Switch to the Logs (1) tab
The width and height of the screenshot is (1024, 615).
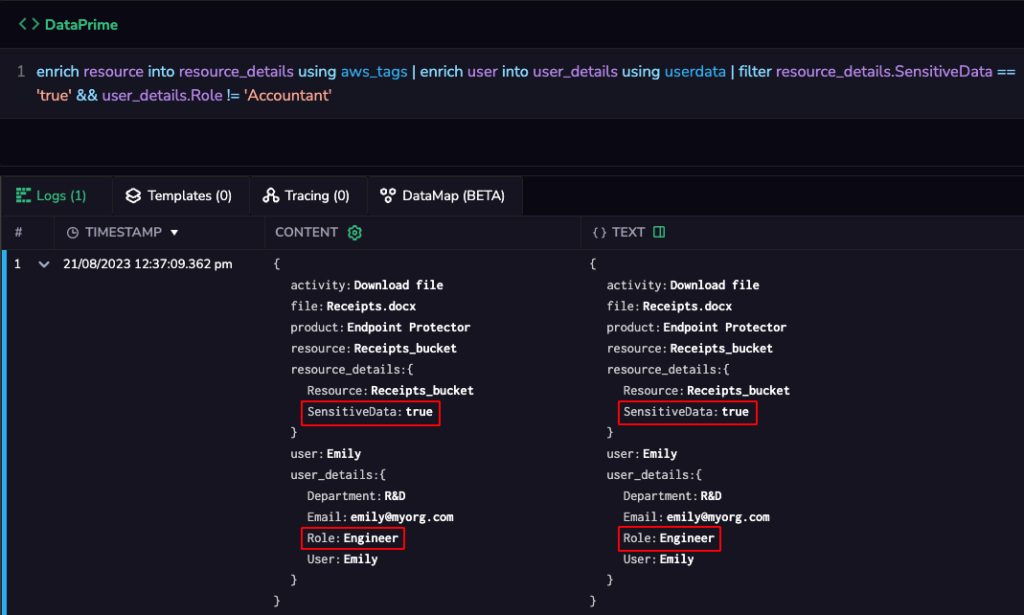[52, 196]
